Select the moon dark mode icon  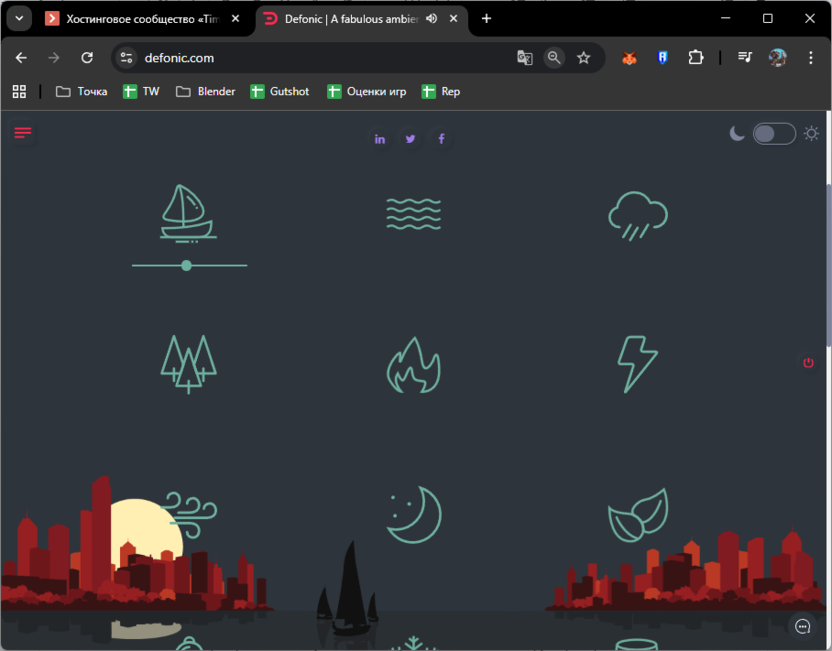point(737,133)
